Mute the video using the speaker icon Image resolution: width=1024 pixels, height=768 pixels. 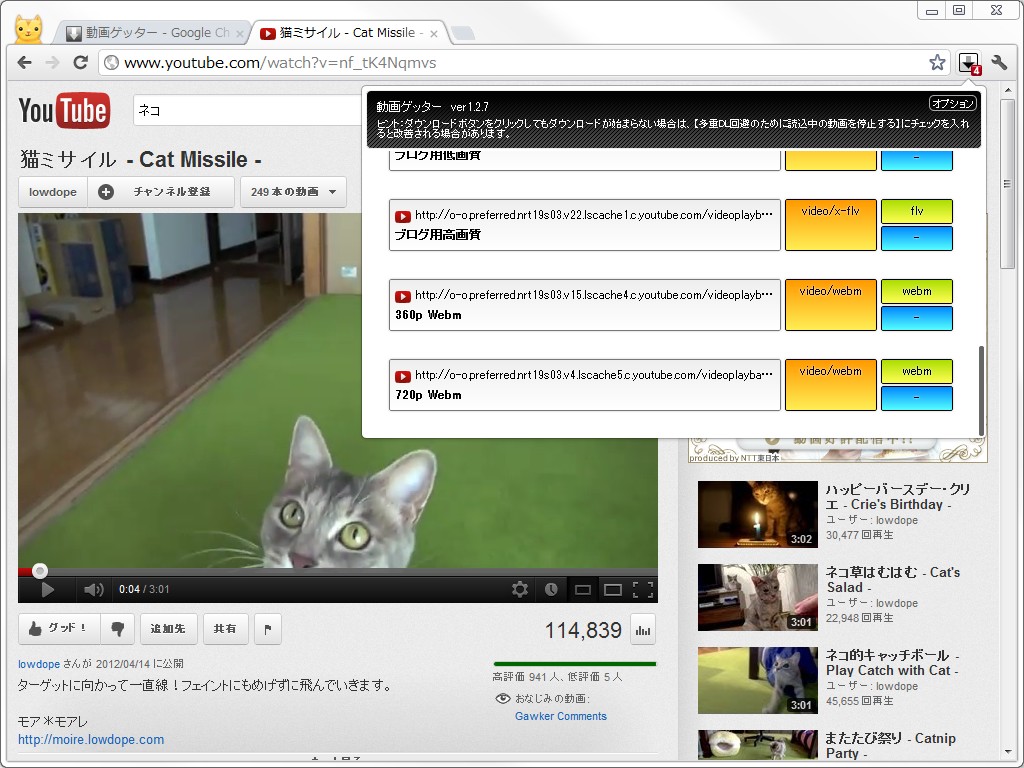(x=93, y=590)
